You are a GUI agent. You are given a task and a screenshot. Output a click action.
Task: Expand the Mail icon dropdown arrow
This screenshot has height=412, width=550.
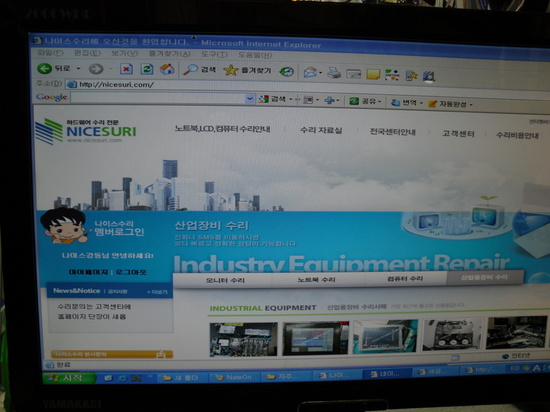(320, 73)
